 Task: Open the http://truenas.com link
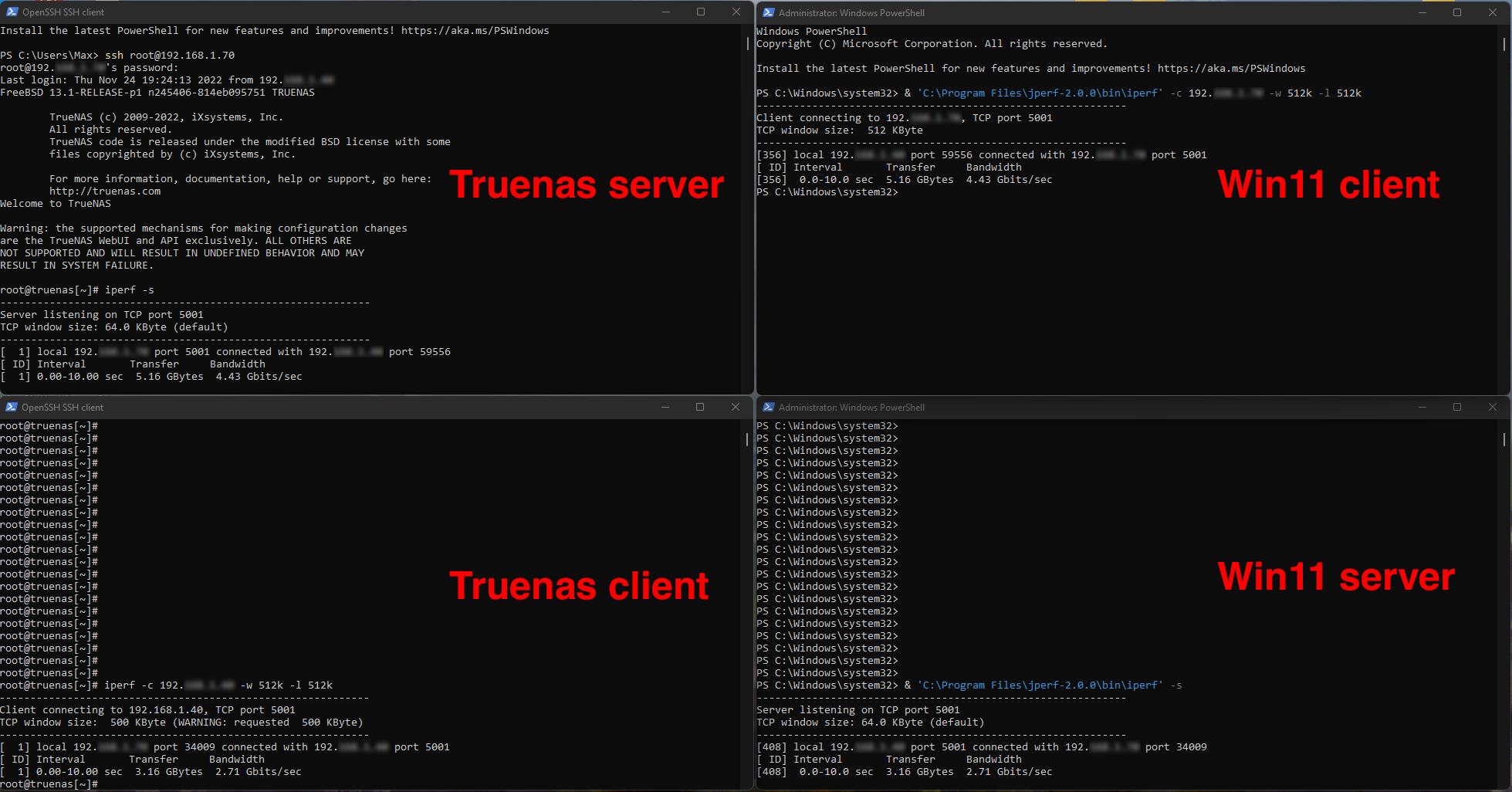(105, 191)
